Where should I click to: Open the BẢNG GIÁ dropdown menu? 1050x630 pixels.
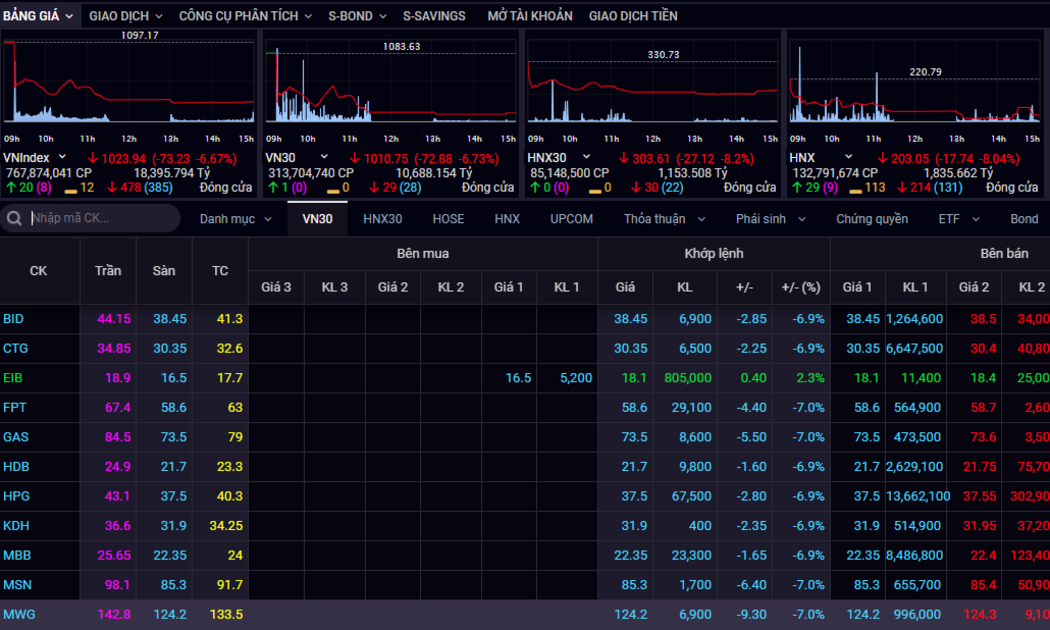click(x=38, y=16)
